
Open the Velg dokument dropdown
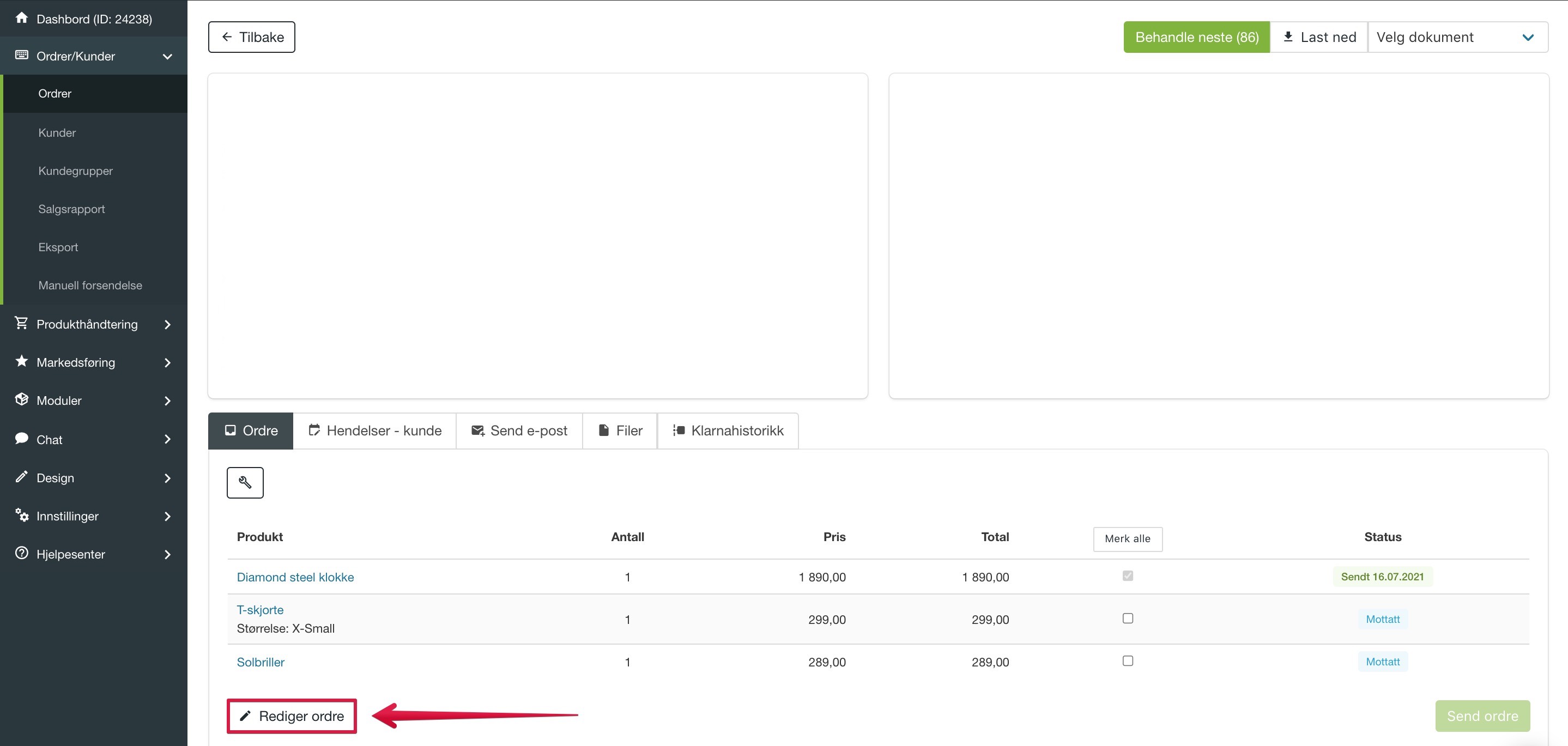tap(1458, 37)
